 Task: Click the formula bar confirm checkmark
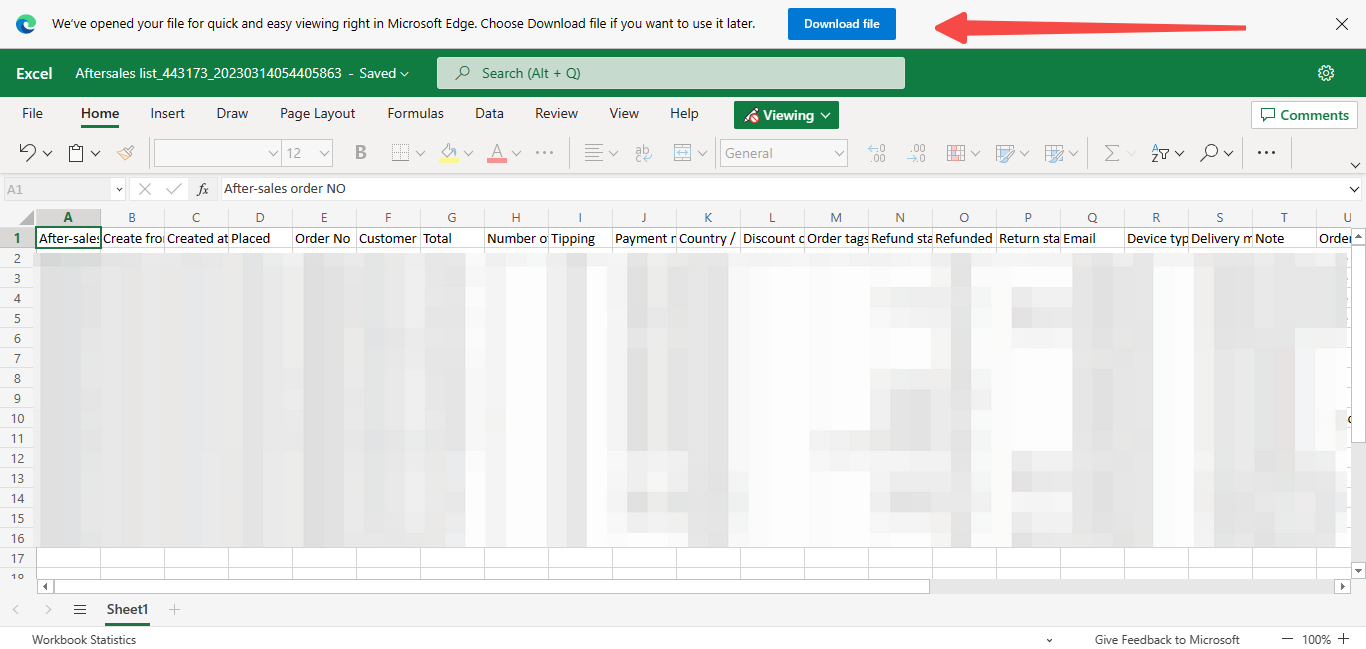click(174, 188)
